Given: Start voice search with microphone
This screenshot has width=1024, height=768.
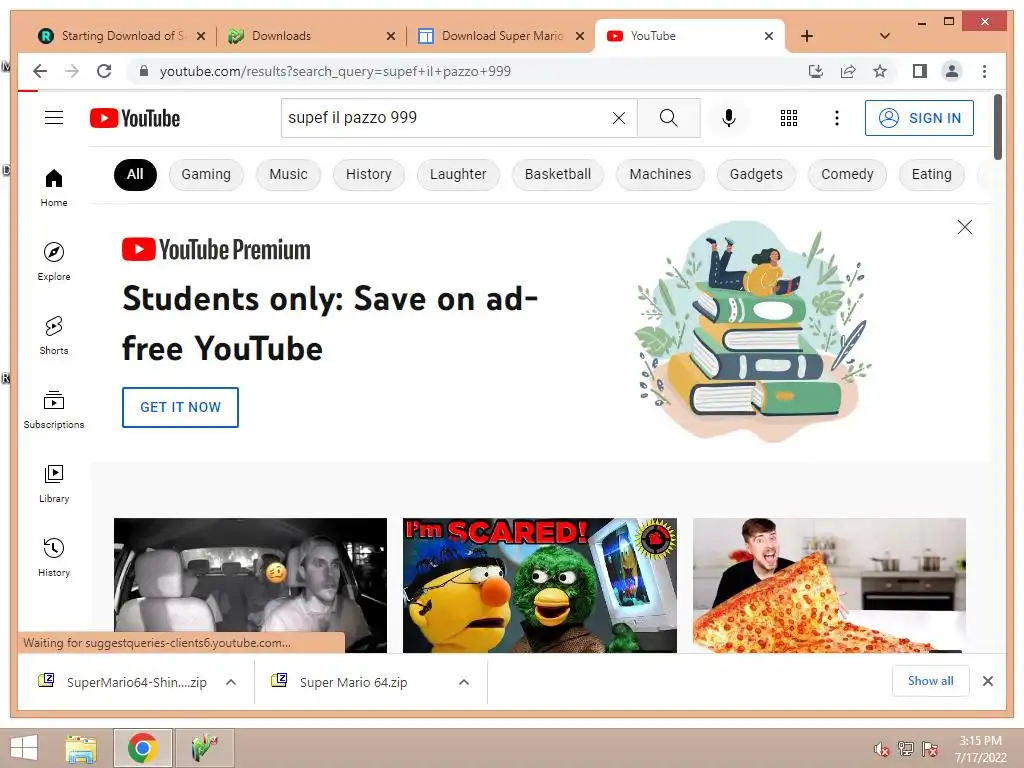Looking at the screenshot, I should point(729,118).
